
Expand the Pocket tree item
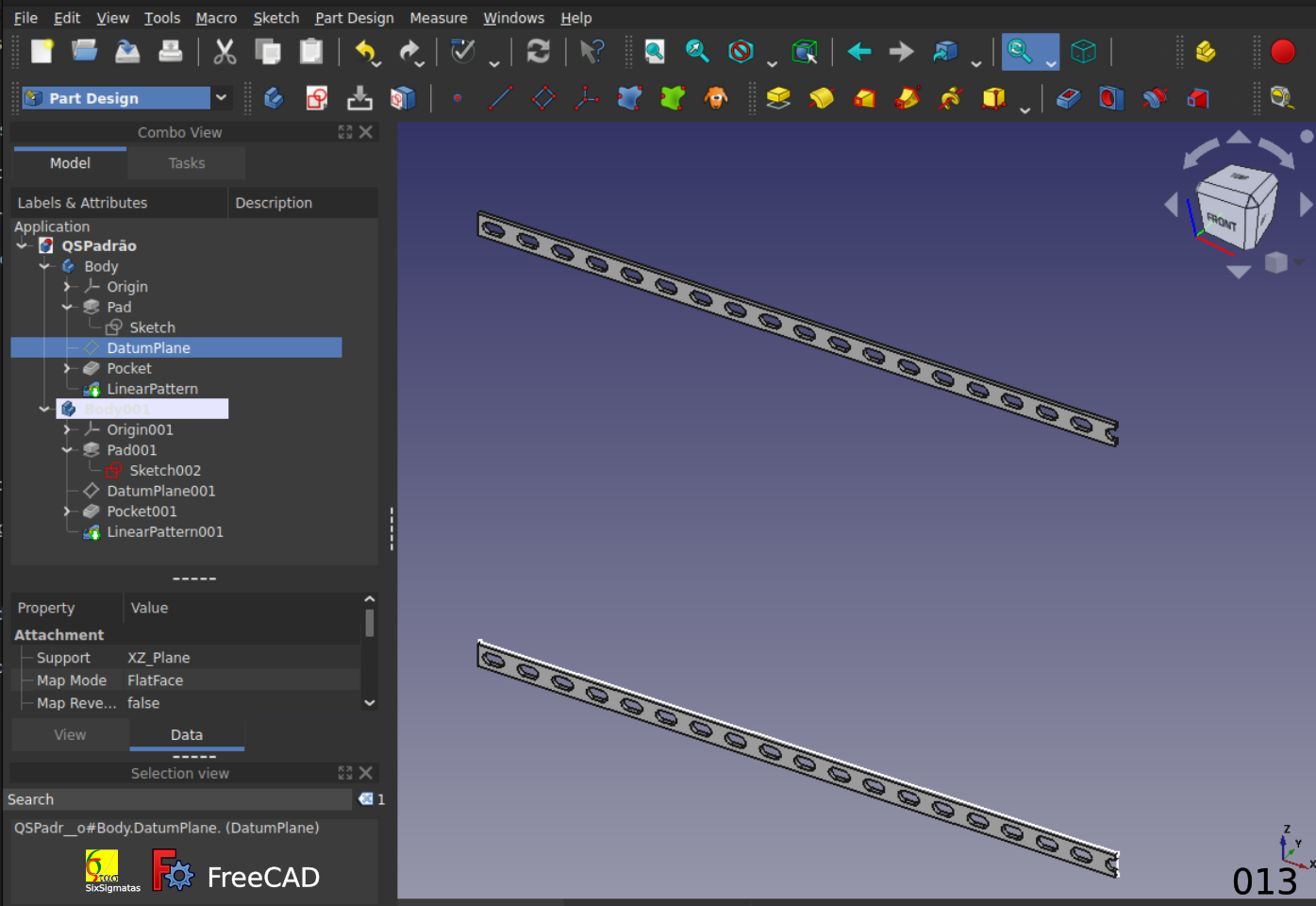point(67,368)
